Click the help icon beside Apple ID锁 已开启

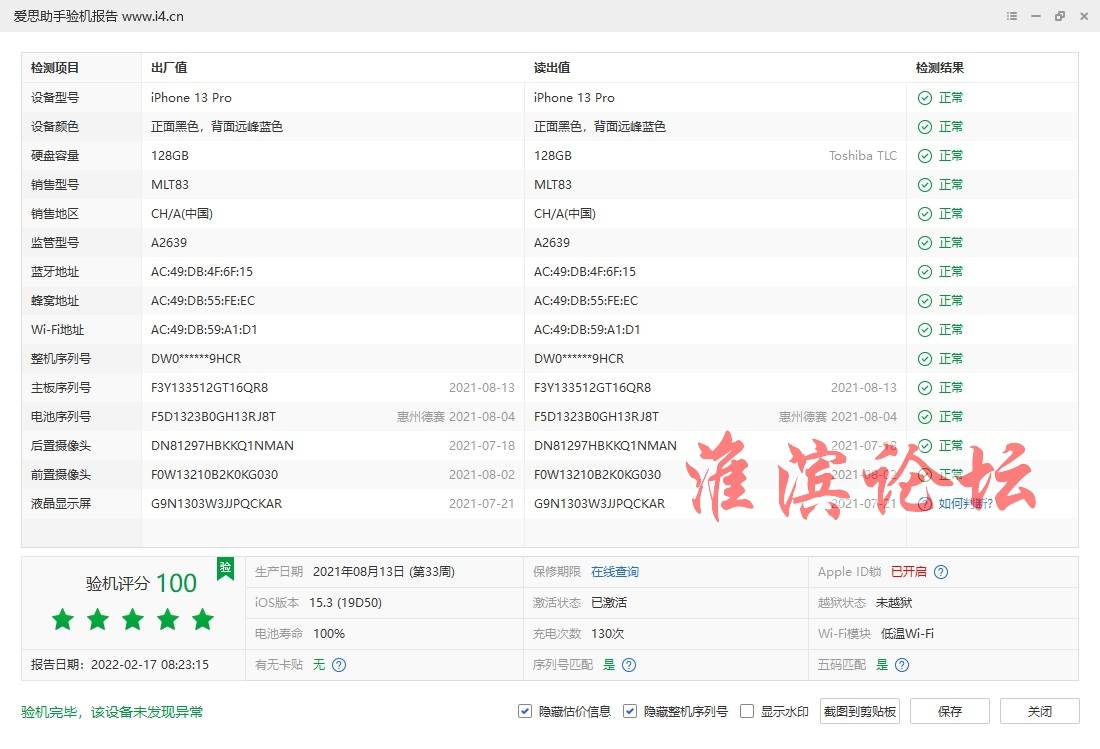pos(941,572)
